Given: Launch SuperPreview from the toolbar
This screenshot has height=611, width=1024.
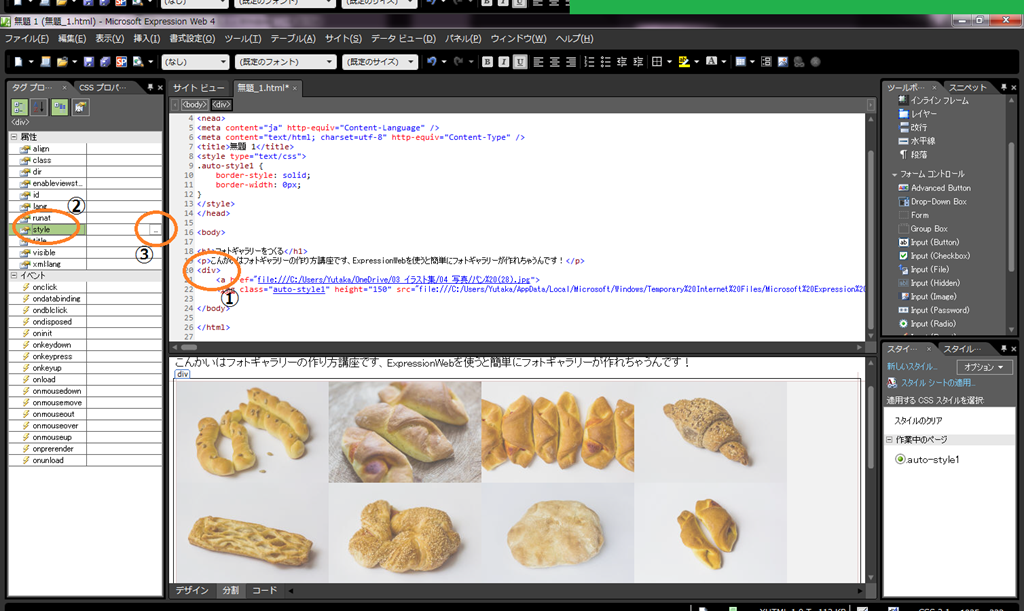Looking at the screenshot, I should click(121, 62).
